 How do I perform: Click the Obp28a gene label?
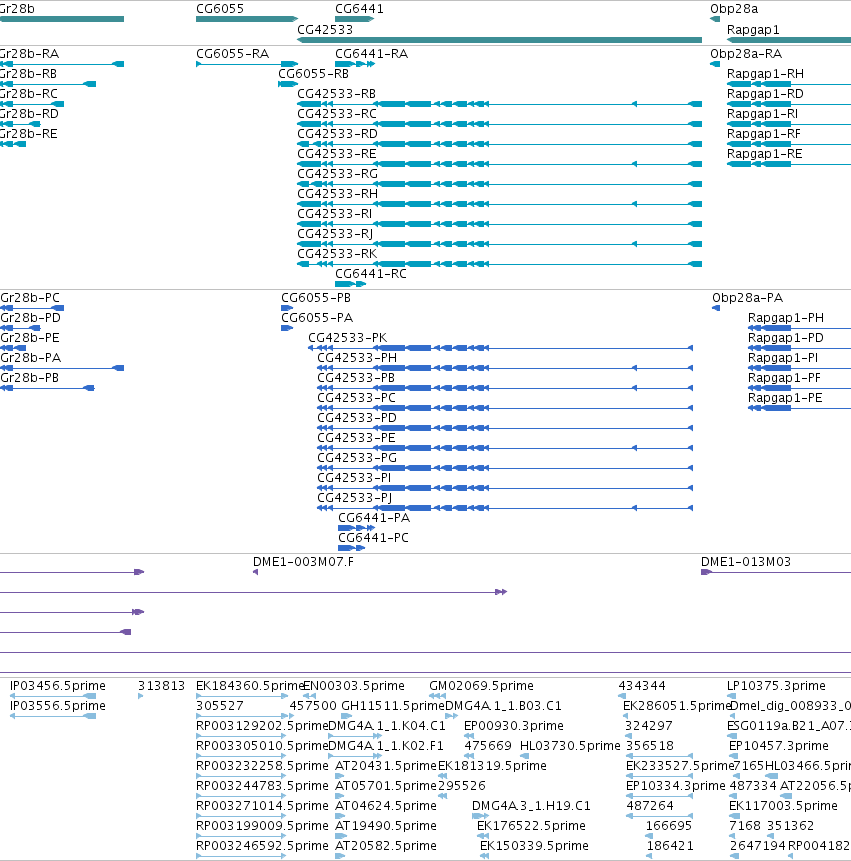pyautogui.click(x=734, y=9)
